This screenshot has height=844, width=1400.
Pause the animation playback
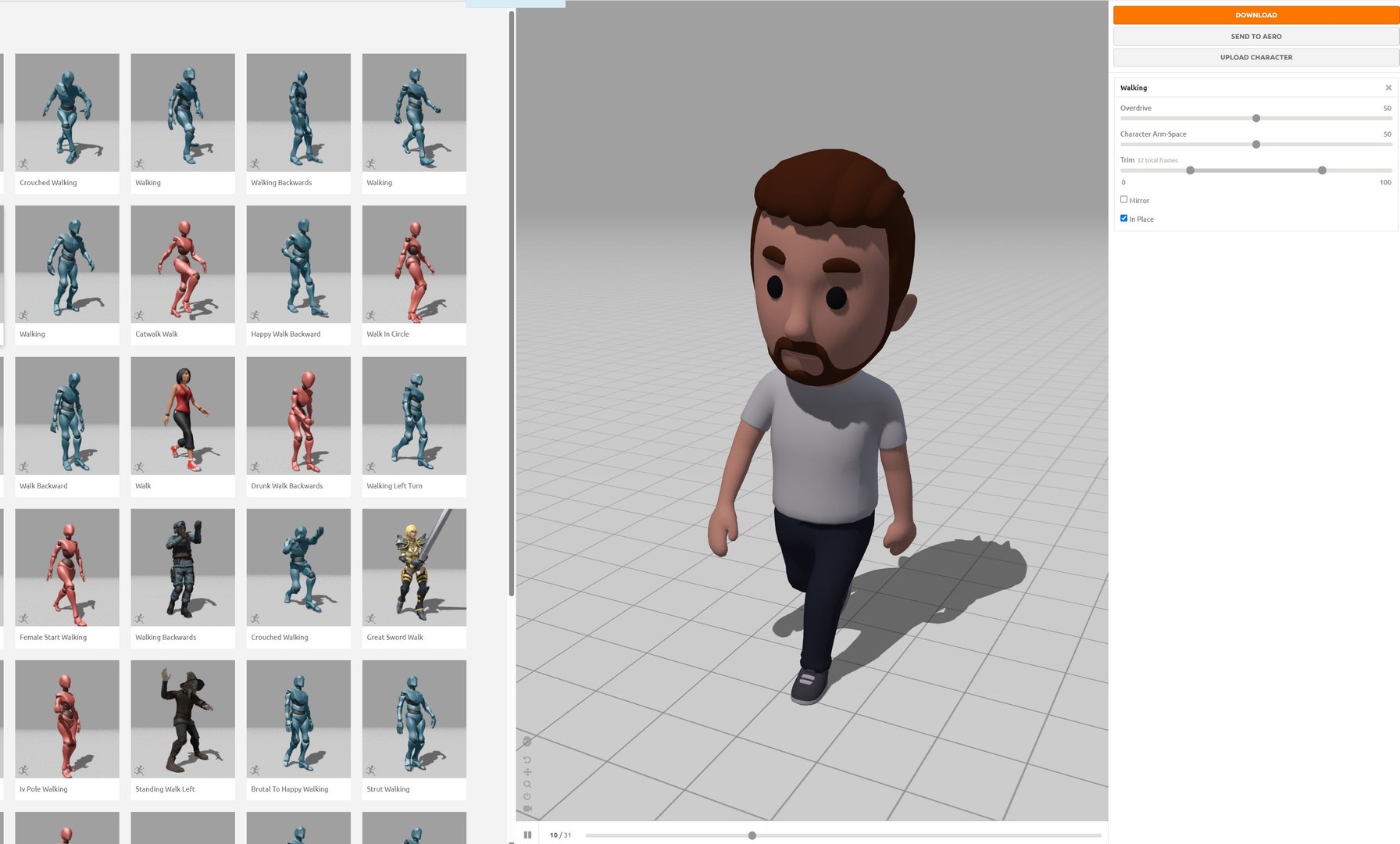(527, 835)
